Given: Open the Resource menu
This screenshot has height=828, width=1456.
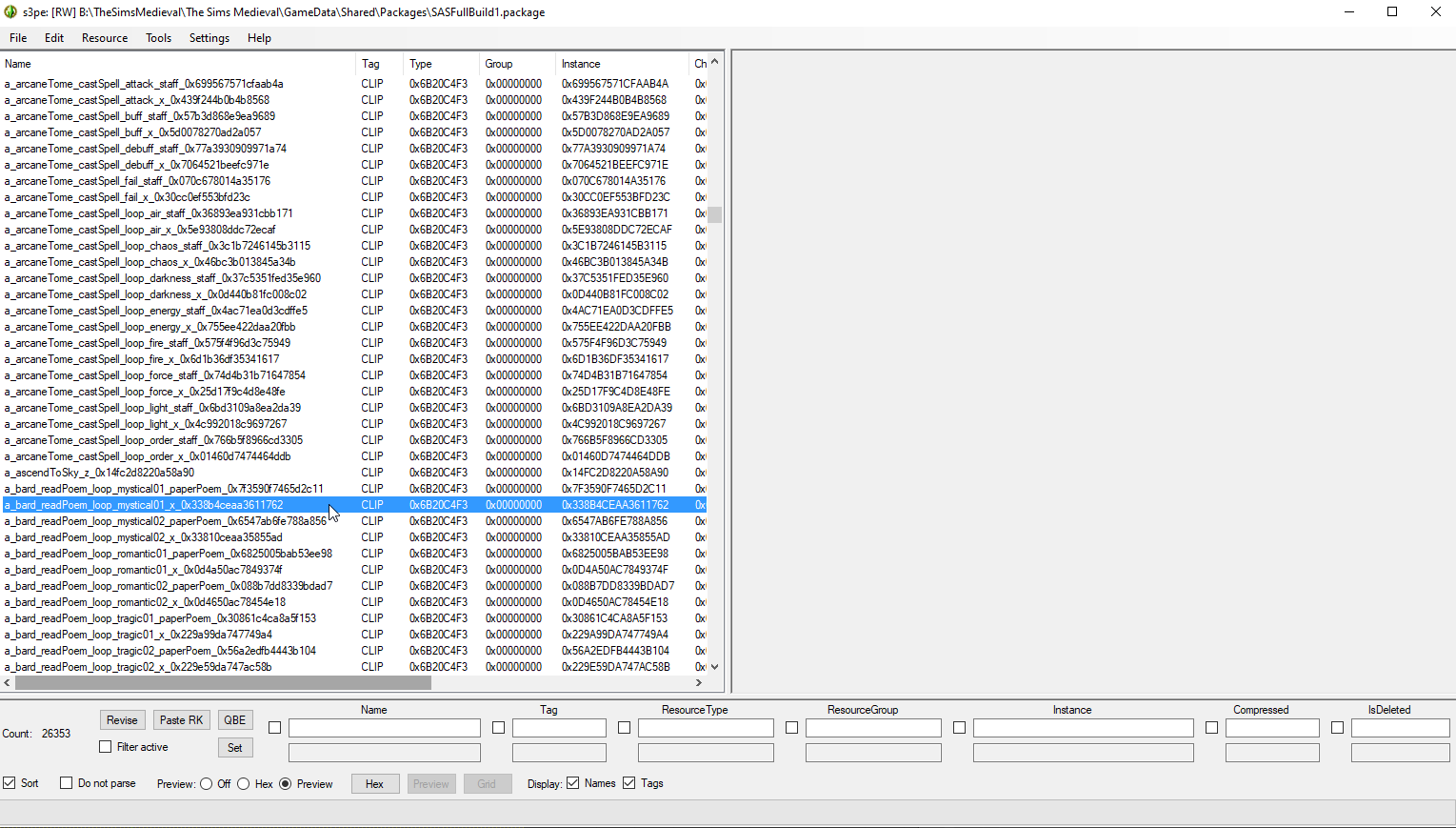Looking at the screenshot, I should [104, 38].
